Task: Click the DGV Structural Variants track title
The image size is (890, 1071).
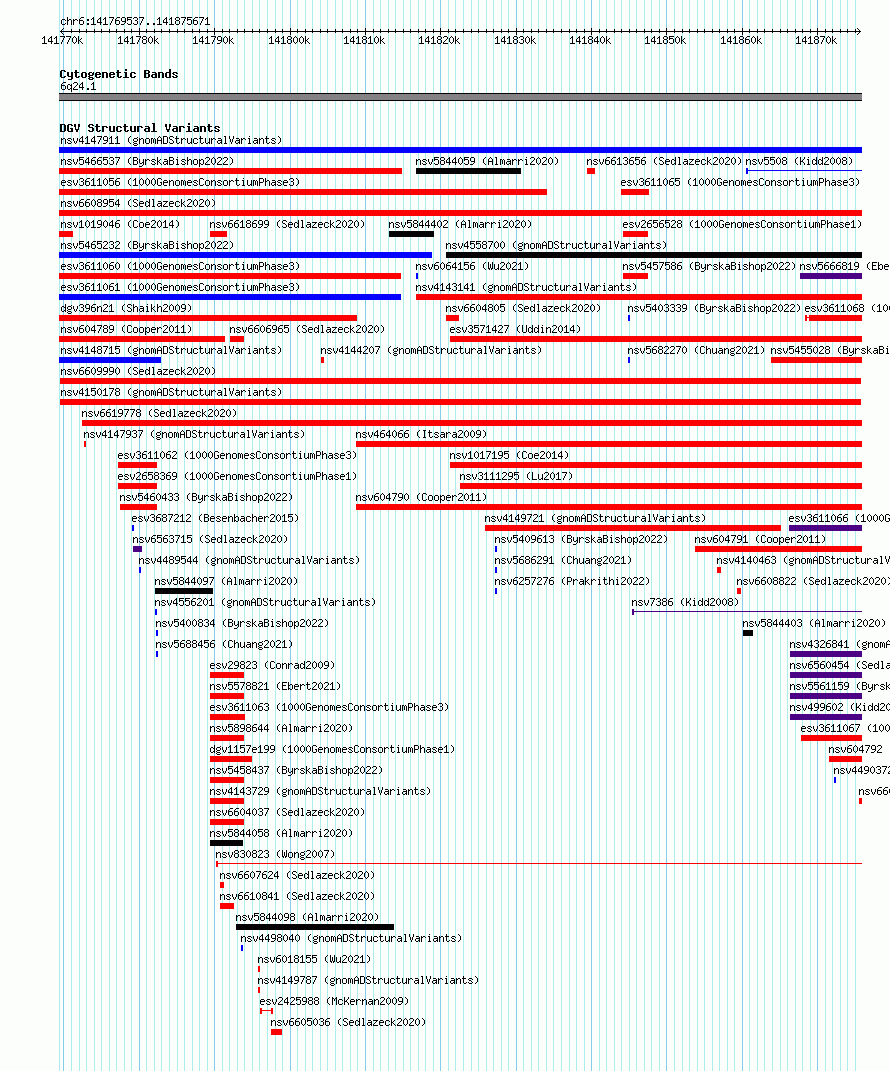Action: [x=140, y=128]
